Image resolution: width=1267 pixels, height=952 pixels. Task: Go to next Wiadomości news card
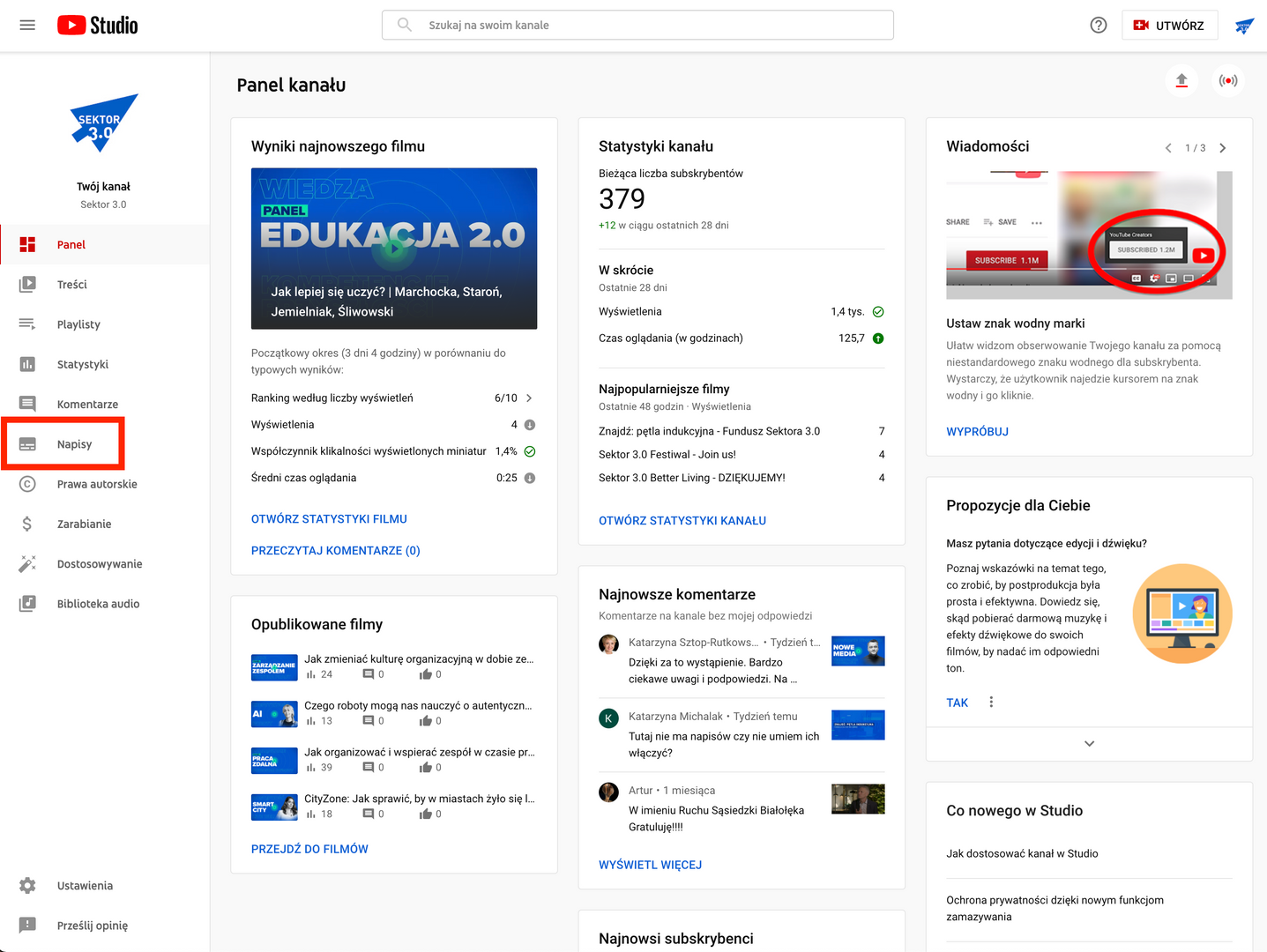pyautogui.click(x=1222, y=148)
